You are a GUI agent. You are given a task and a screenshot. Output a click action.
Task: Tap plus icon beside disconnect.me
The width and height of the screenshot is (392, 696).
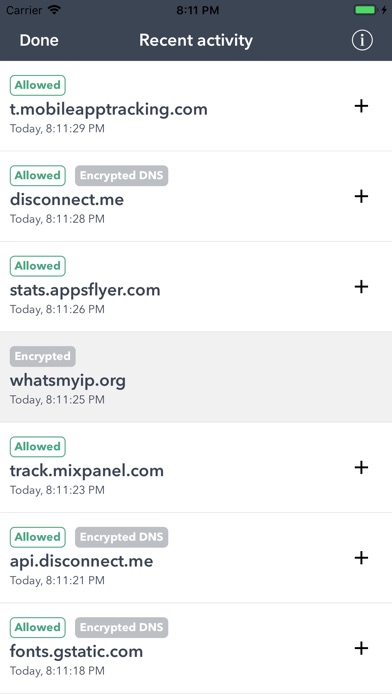point(361,196)
